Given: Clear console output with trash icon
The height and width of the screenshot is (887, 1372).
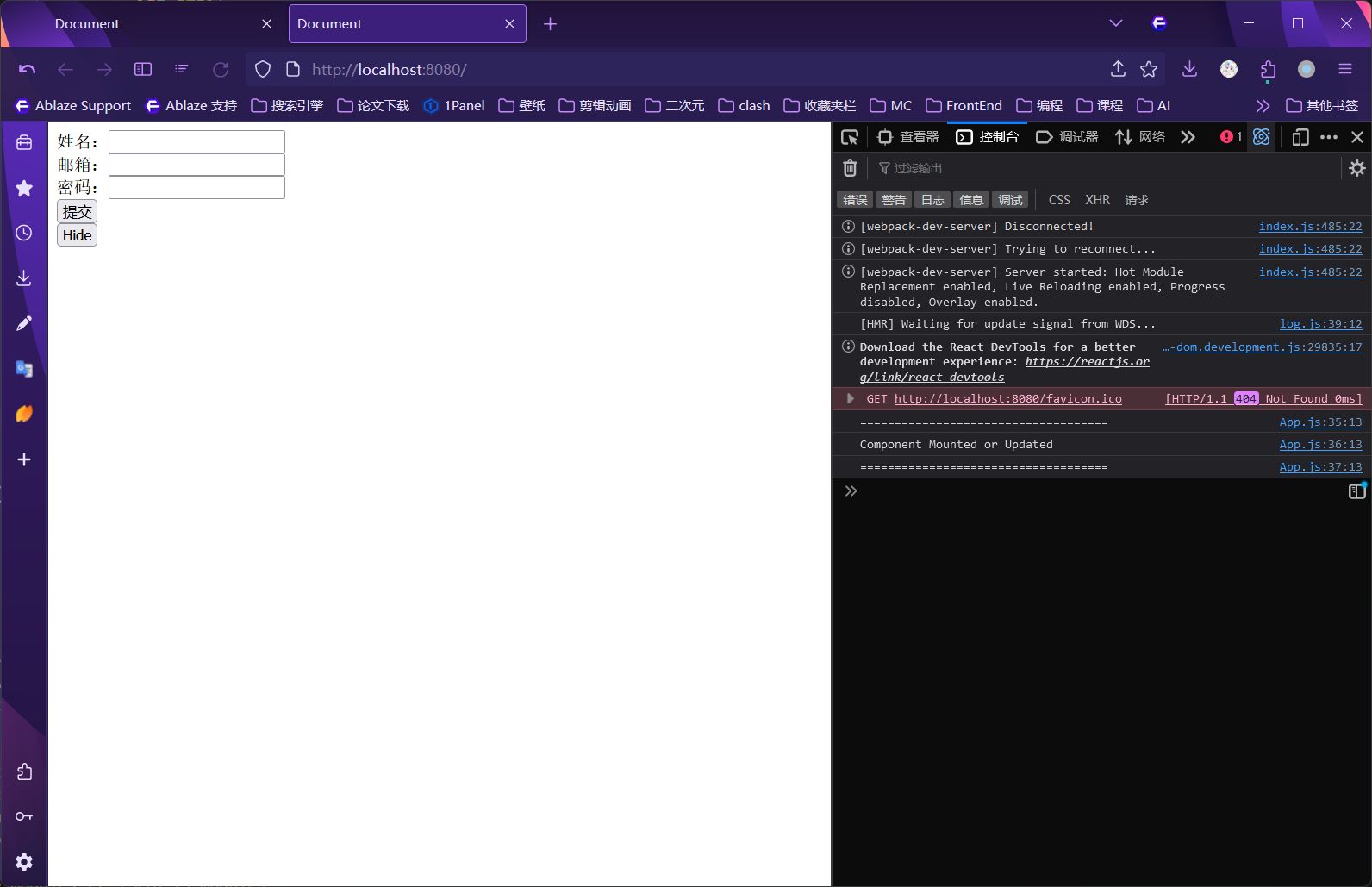Looking at the screenshot, I should [850, 168].
